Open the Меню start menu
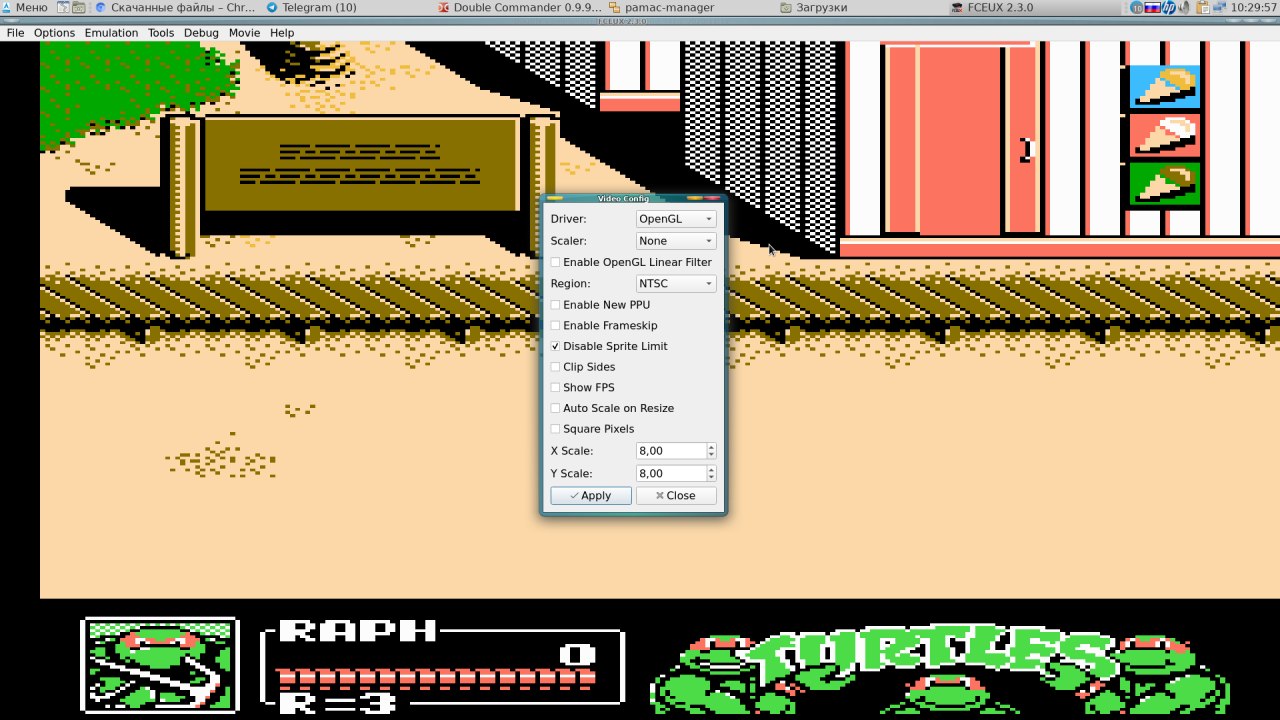This screenshot has height=720, width=1280. pos(25,7)
